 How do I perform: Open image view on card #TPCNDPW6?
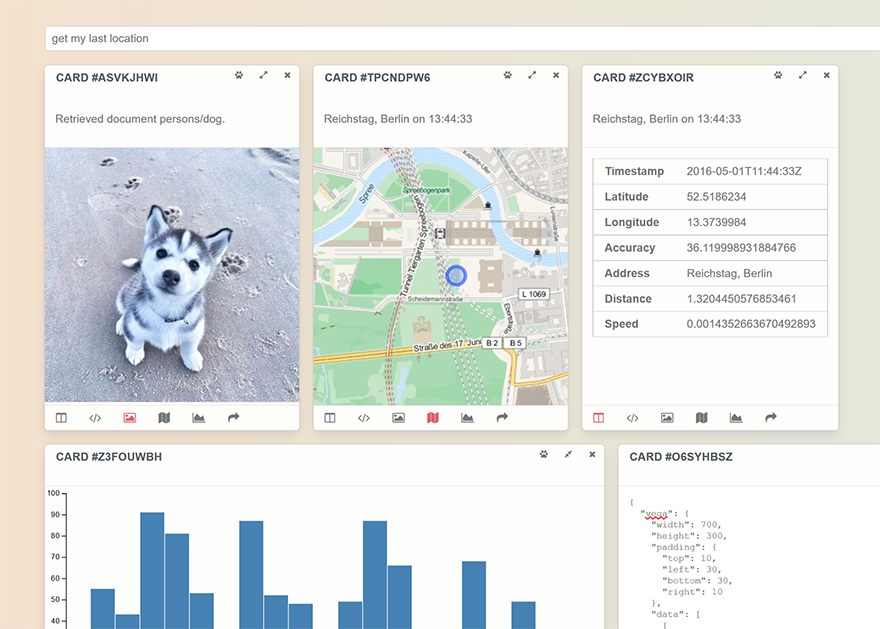[398, 417]
